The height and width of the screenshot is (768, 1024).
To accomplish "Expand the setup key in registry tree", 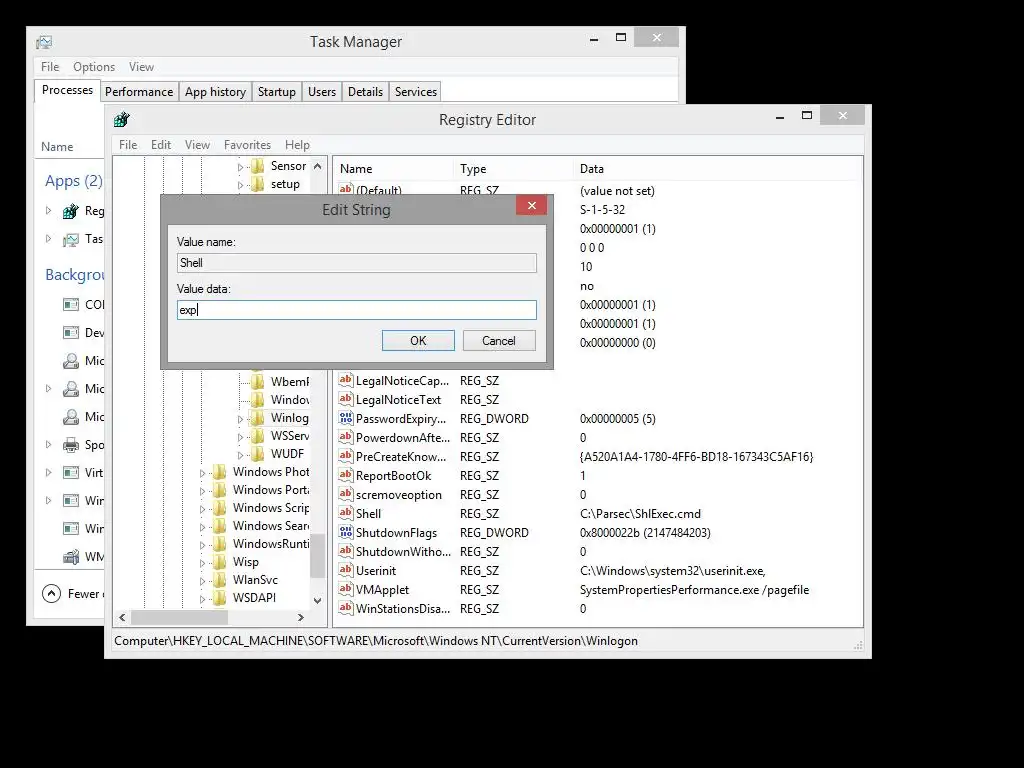I will click(x=240, y=185).
